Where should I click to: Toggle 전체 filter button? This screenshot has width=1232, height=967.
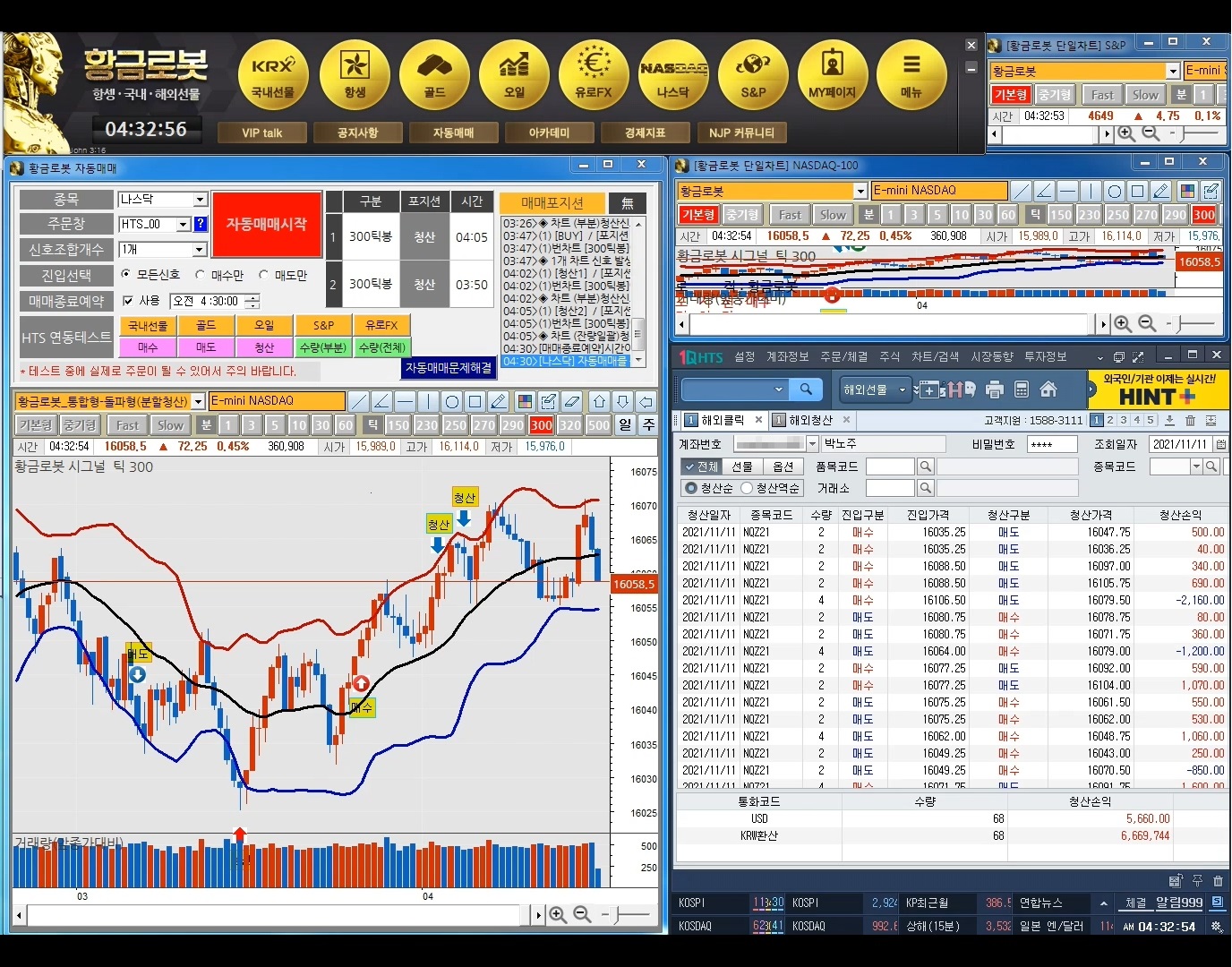pos(700,466)
